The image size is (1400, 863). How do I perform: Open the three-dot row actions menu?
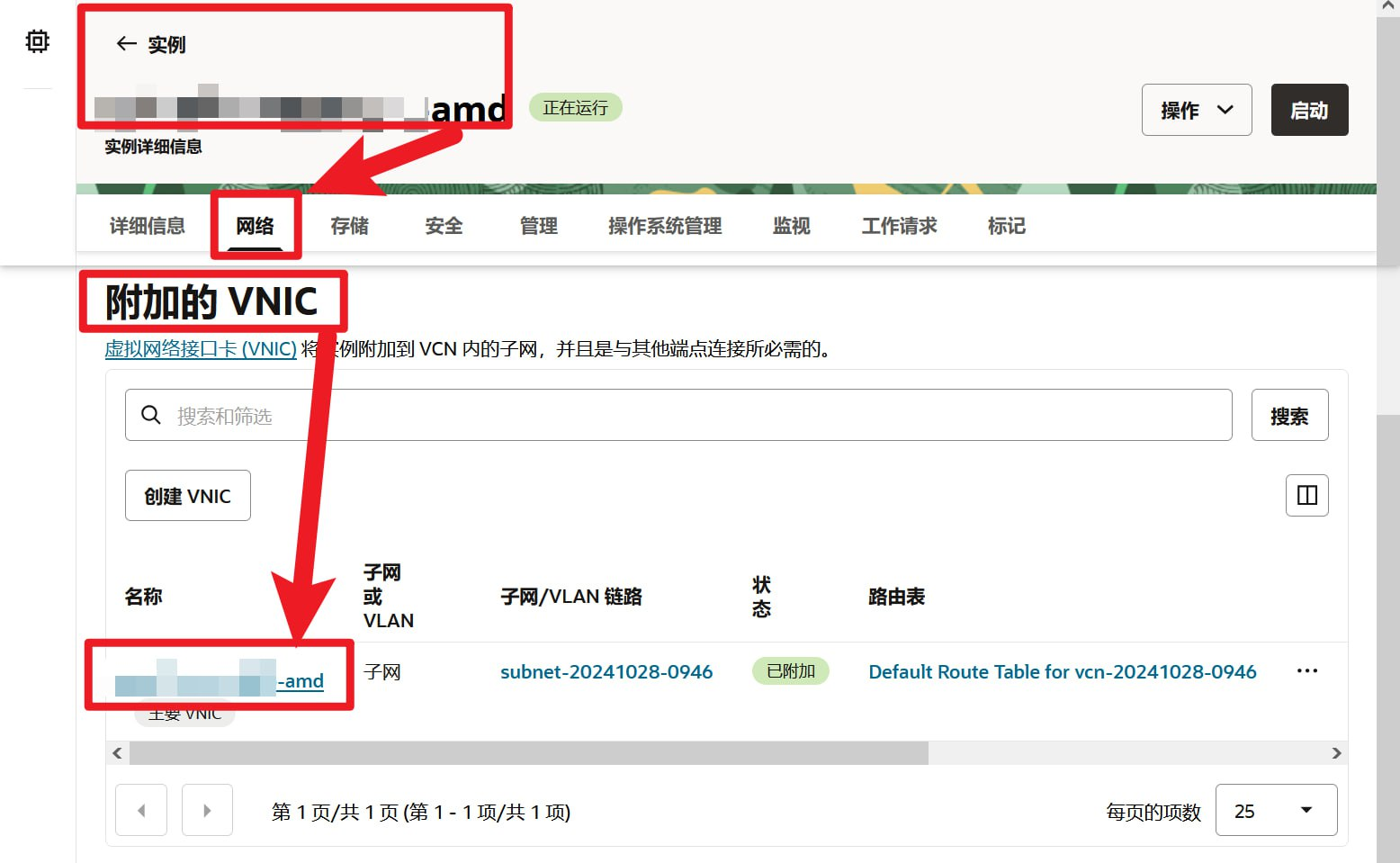pos(1306,671)
